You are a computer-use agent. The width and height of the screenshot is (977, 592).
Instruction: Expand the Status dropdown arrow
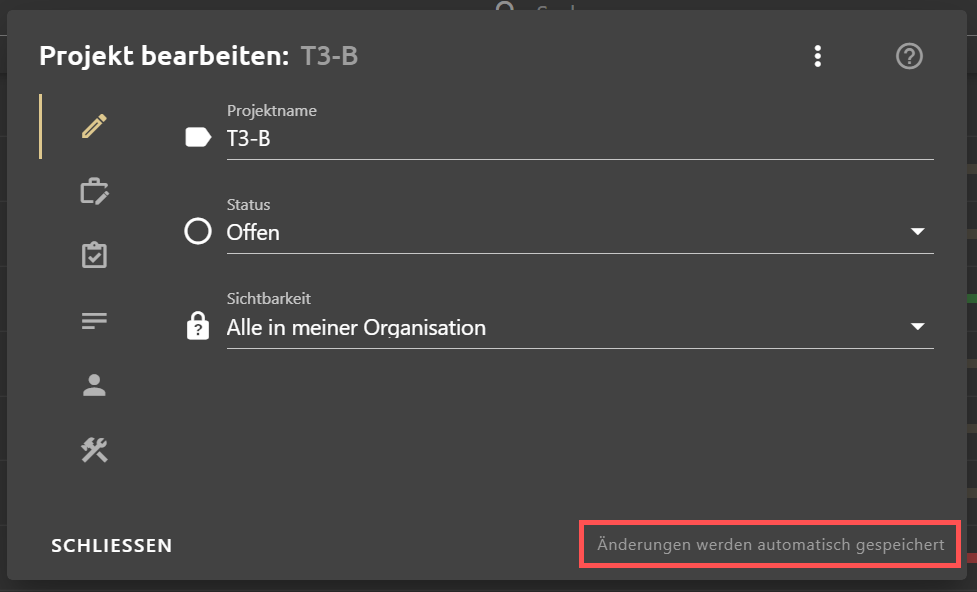point(917,232)
